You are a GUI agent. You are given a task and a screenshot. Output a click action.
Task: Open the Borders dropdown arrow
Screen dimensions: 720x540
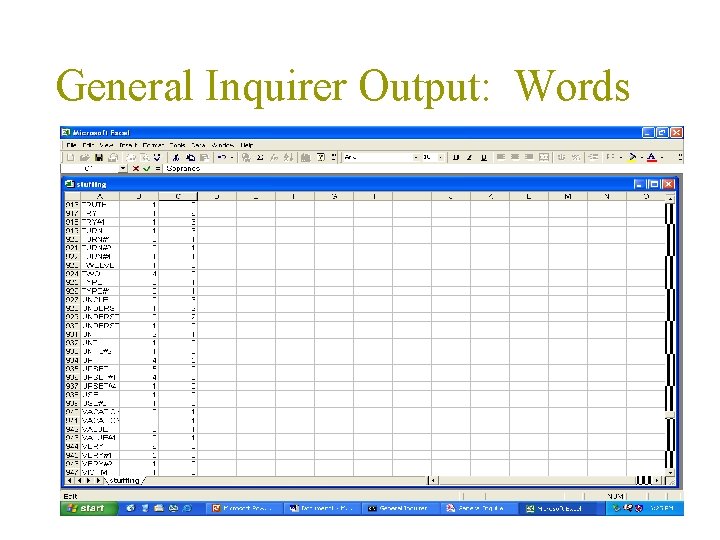pyautogui.click(x=621, y=158)
